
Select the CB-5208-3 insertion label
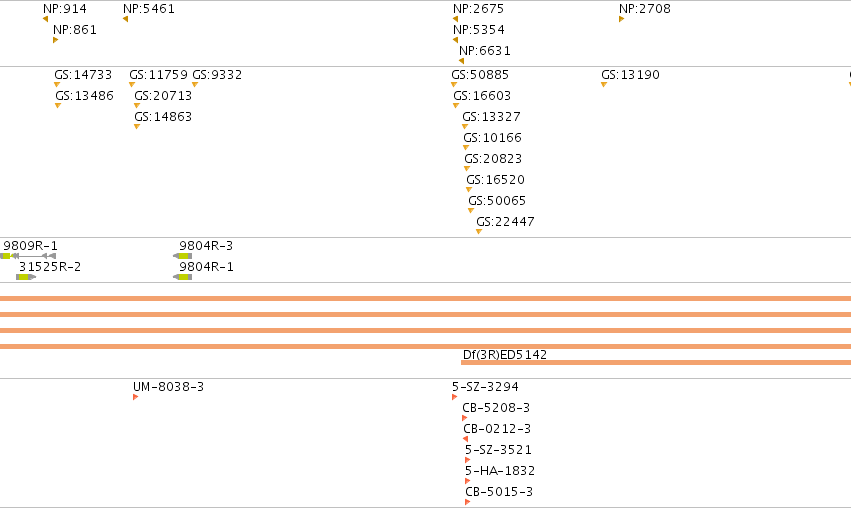click(x=496, y=408)
